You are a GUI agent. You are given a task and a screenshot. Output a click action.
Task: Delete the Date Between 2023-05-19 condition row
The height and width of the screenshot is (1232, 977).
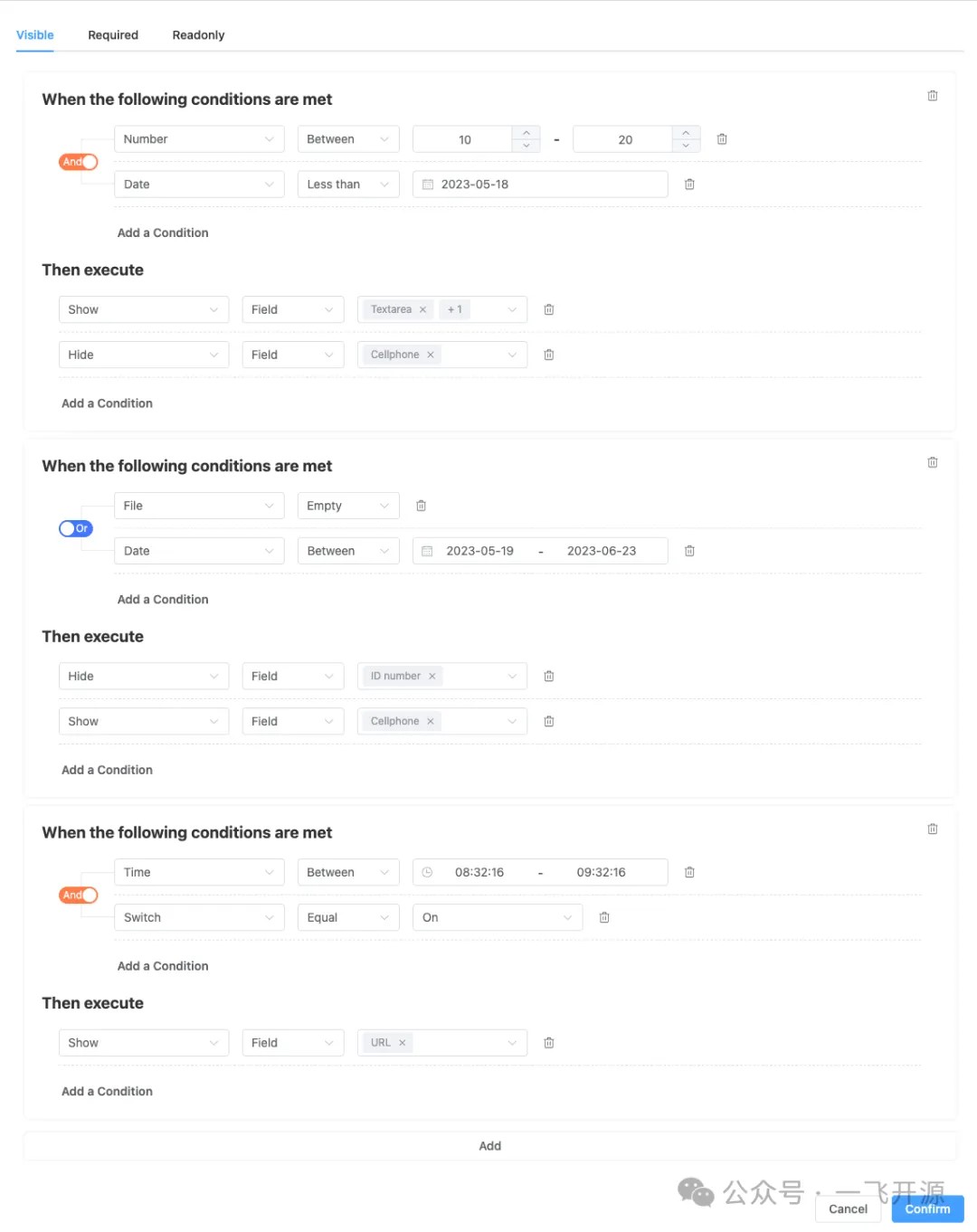coord(689,551)
